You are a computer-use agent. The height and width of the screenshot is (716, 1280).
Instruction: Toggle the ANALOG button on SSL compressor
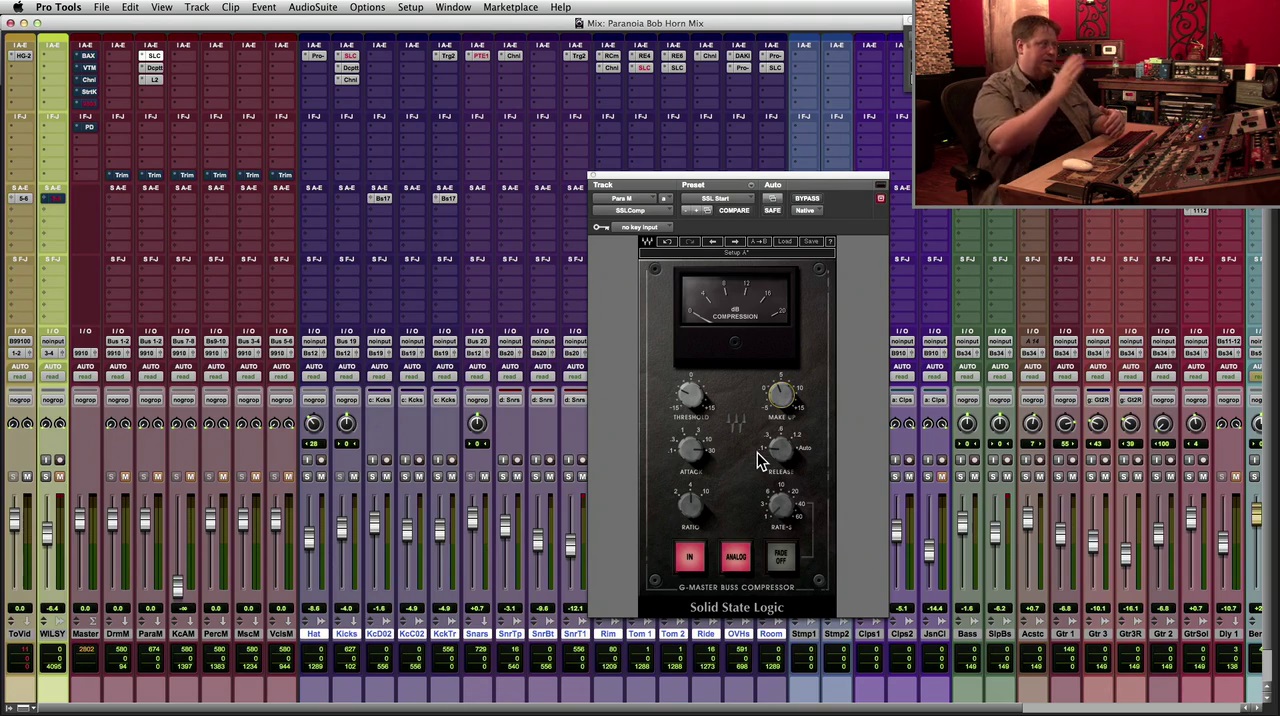click(x=736, y=557)
